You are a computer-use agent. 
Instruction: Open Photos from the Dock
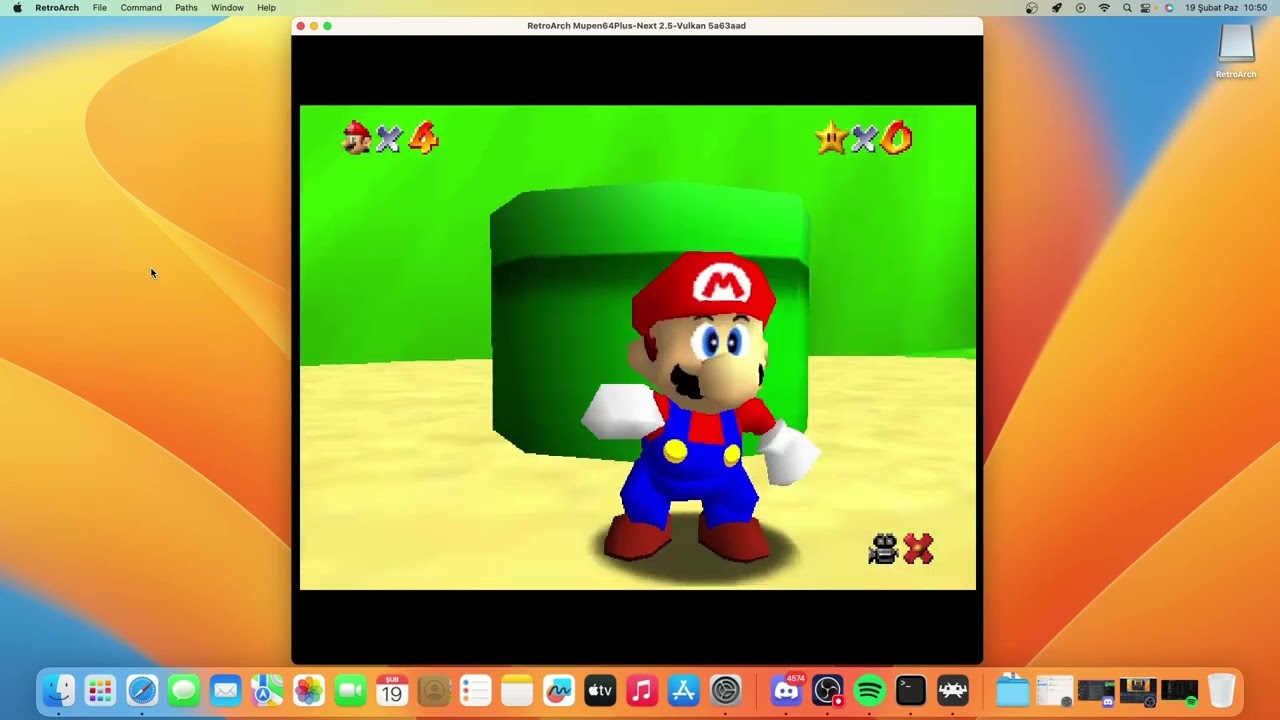point(309,690)
